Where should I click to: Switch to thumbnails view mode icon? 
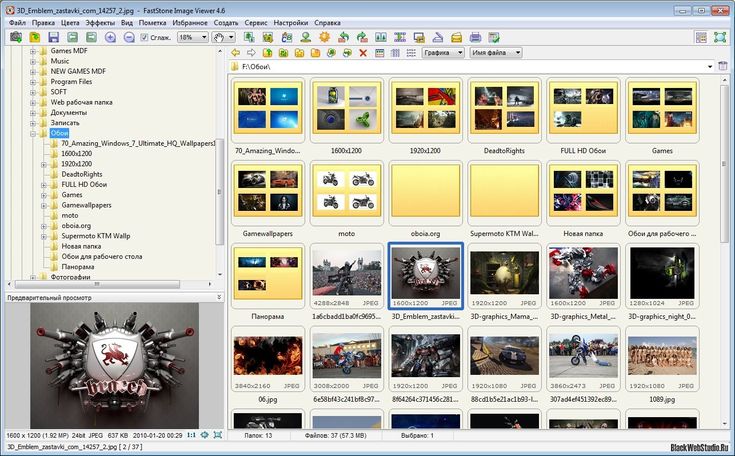[380, 53]
